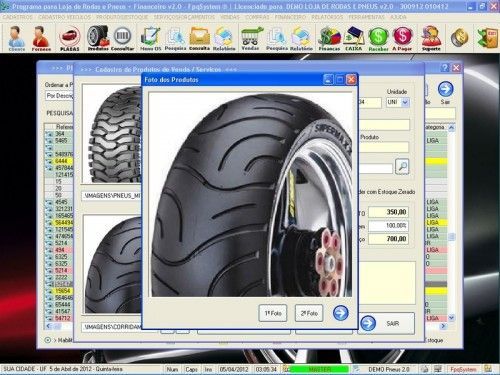Click the down arrow of list scrollbar
500x375 pixels.
451,318
